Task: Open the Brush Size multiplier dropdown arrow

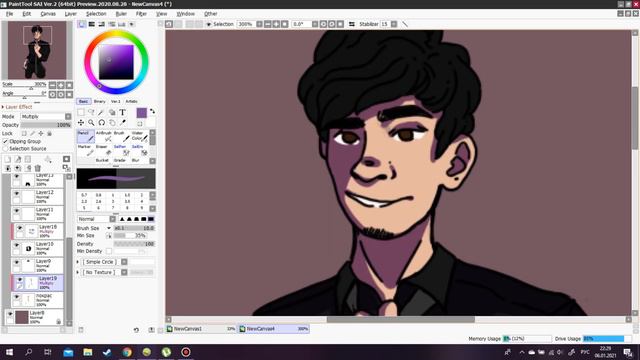Action: pyautogui.click(x=109, y=228)
